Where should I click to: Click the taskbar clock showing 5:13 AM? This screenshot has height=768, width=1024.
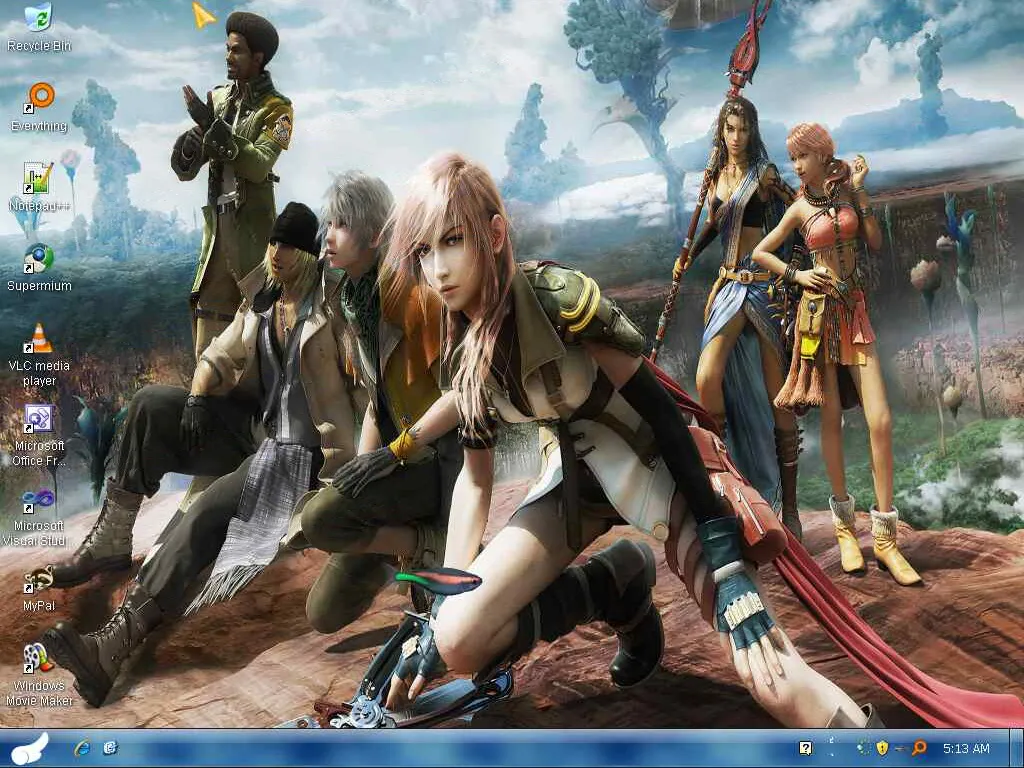(x=967, y=748)
